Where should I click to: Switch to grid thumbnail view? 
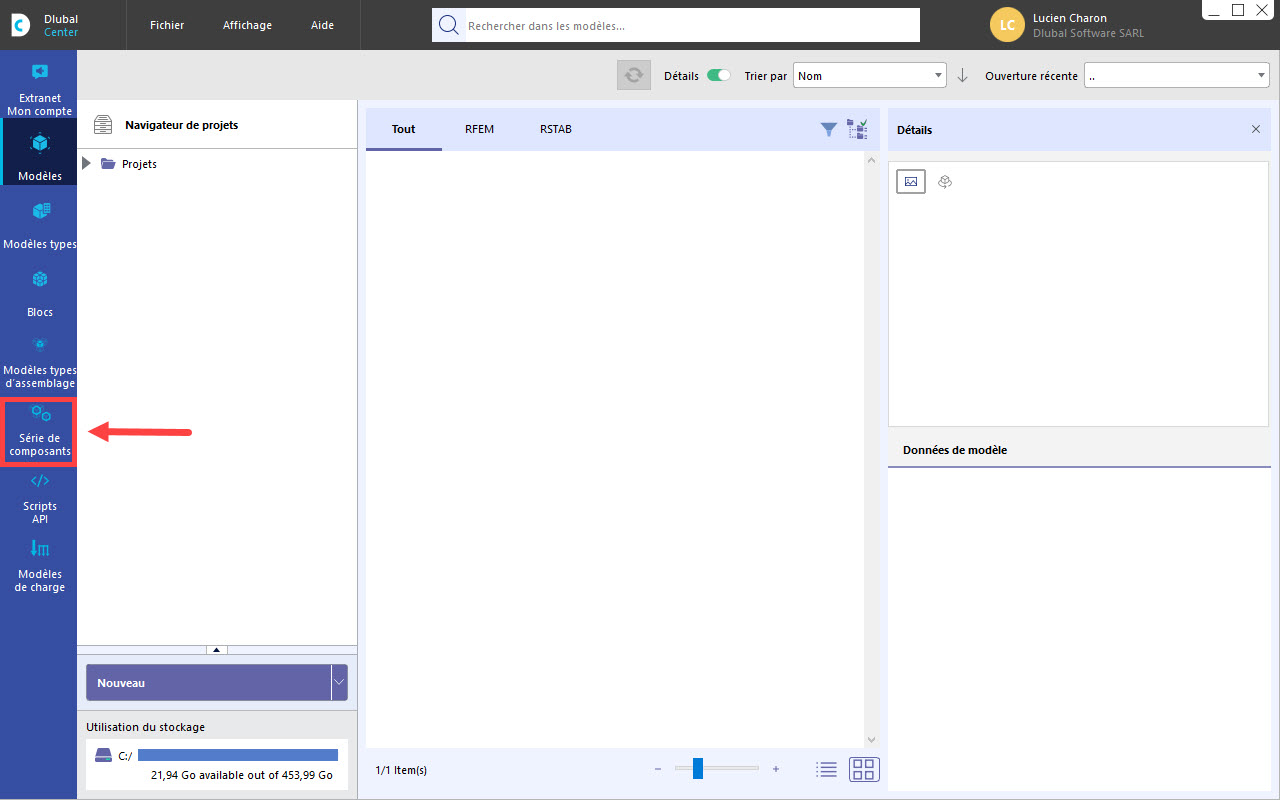tap(864, 769)
